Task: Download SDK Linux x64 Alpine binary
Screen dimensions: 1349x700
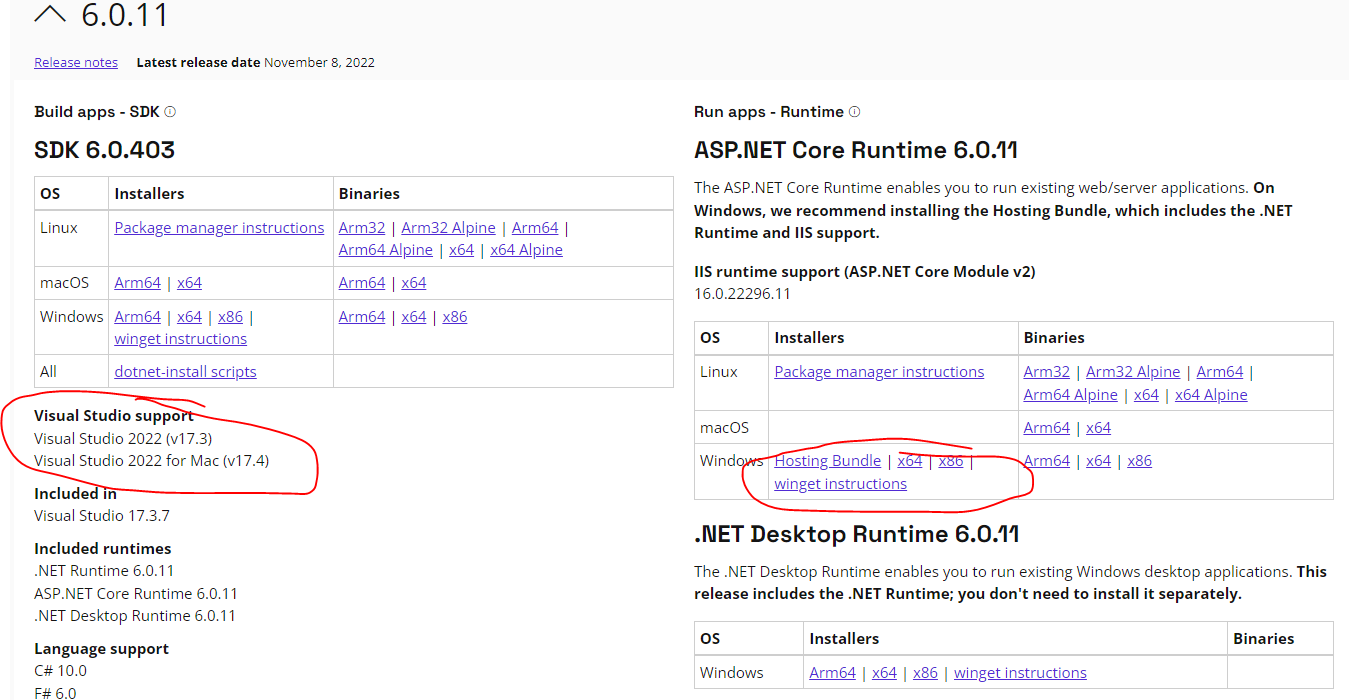Action: pyautogui.click(x=526, y=250)
